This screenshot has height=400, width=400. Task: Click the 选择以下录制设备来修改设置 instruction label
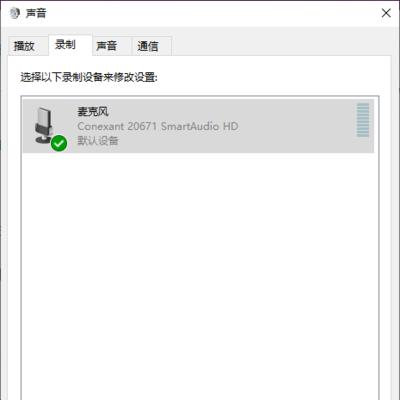pos(89,77)
